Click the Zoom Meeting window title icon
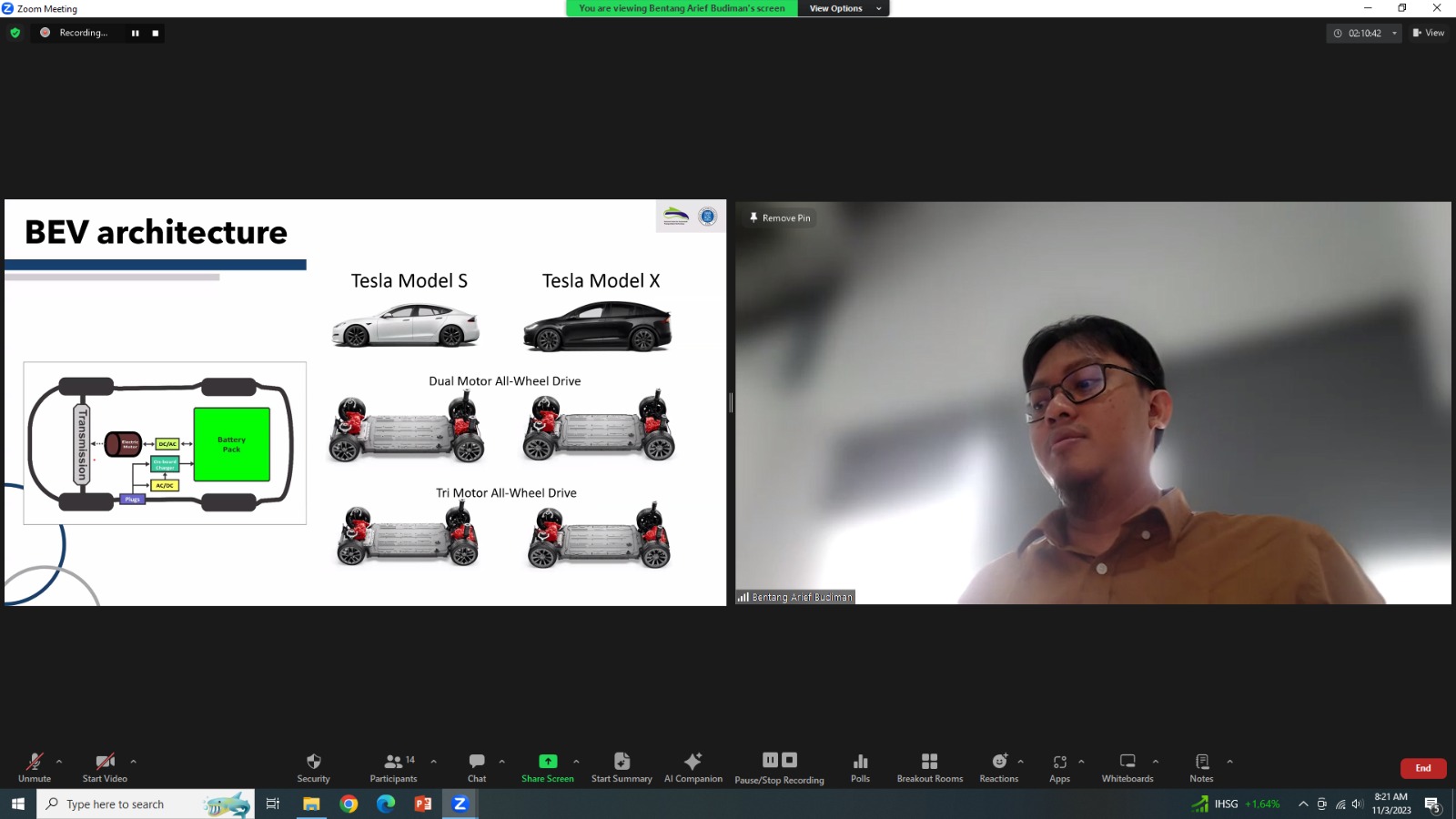 pos(7,8)
